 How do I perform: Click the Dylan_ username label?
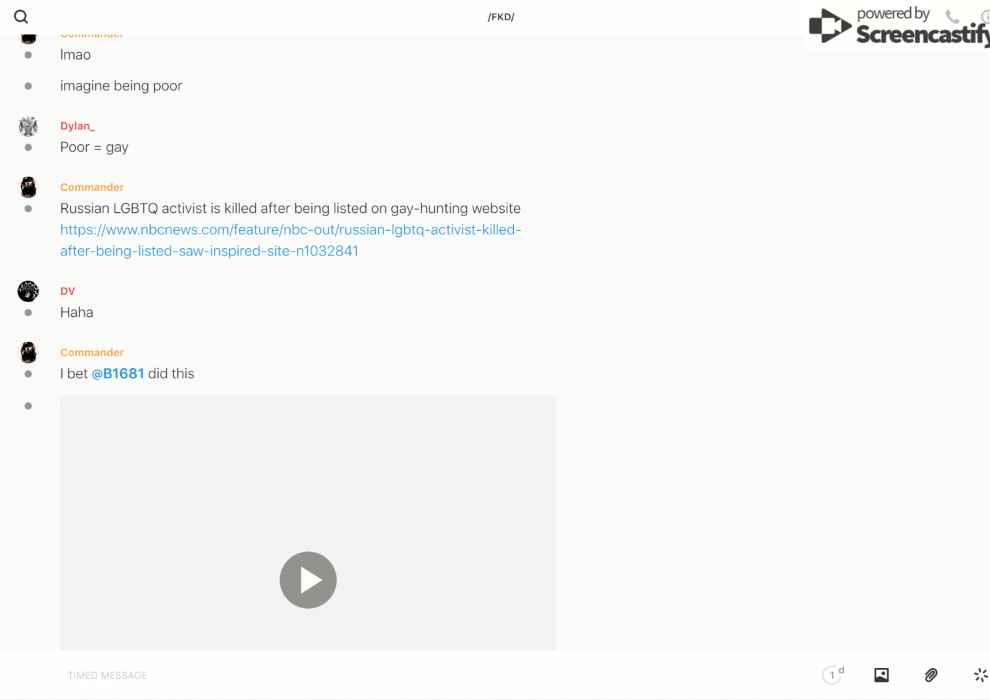[x=77, y=126]
